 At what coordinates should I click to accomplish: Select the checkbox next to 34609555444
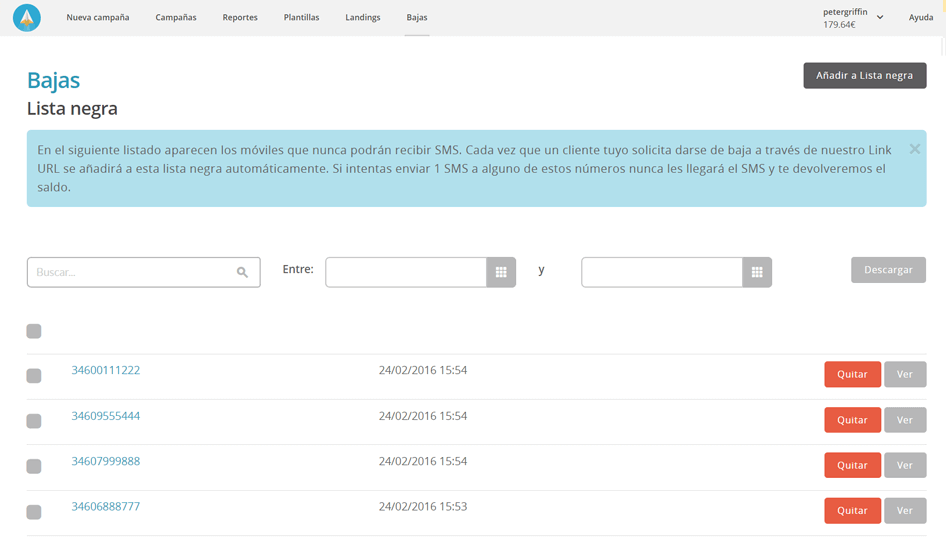(34, 421)
